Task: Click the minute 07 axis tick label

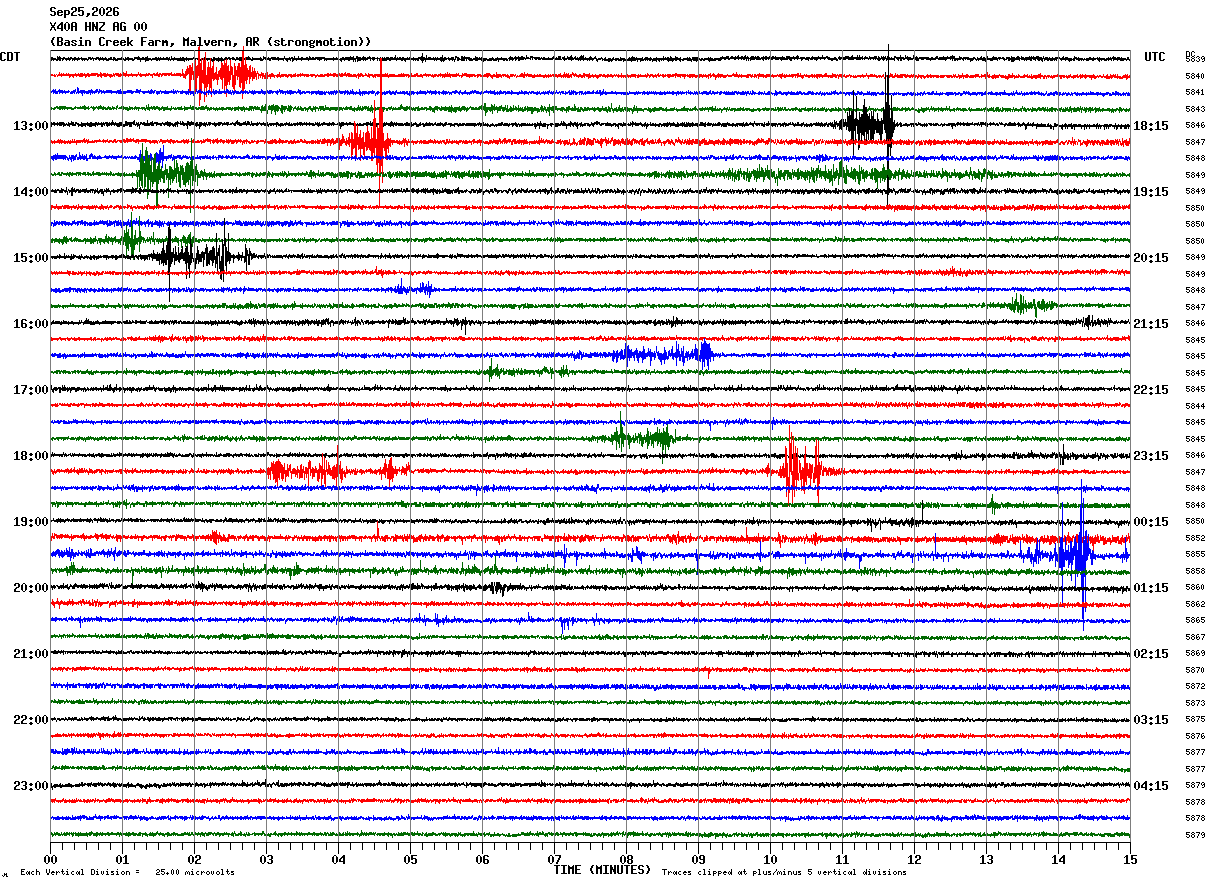Action: [554, 859]
